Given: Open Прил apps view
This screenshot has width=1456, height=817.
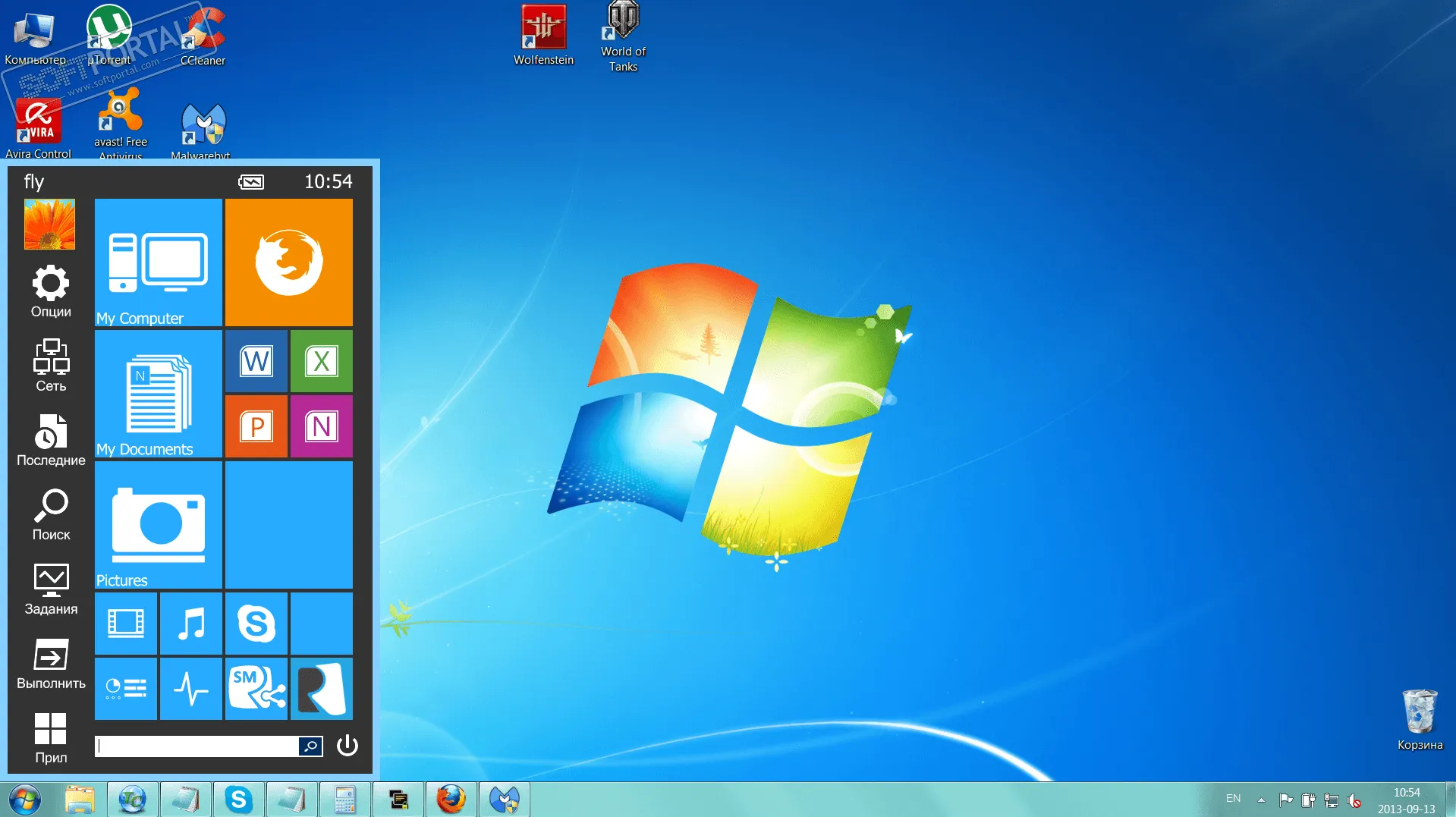Looking at the screenshot, I should tap(51, 737).
